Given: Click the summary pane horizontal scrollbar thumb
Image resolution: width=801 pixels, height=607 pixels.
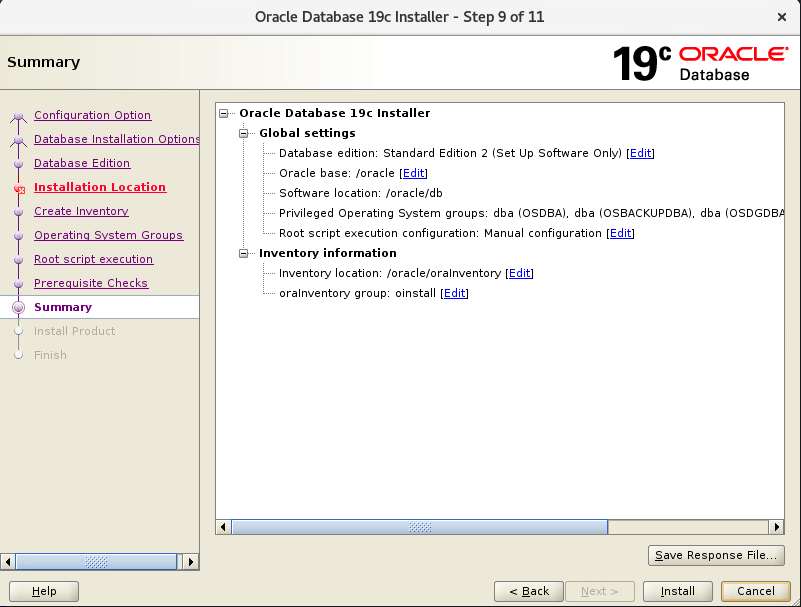Looking at the screenshot, I should pos(419,527).
